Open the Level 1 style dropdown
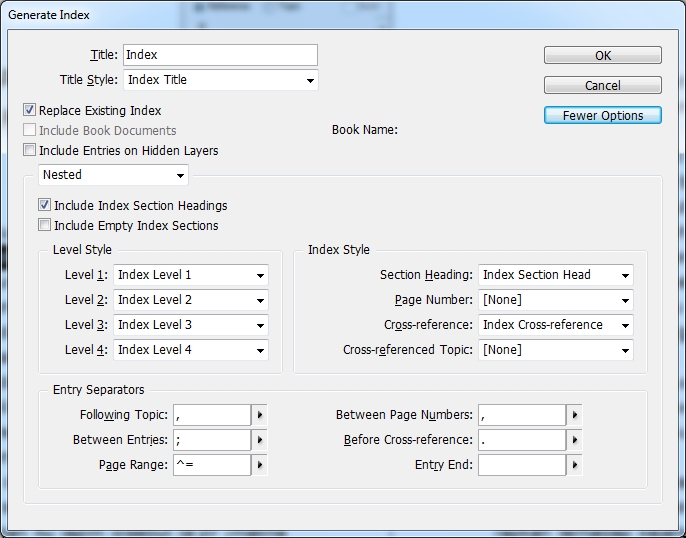 191,275
